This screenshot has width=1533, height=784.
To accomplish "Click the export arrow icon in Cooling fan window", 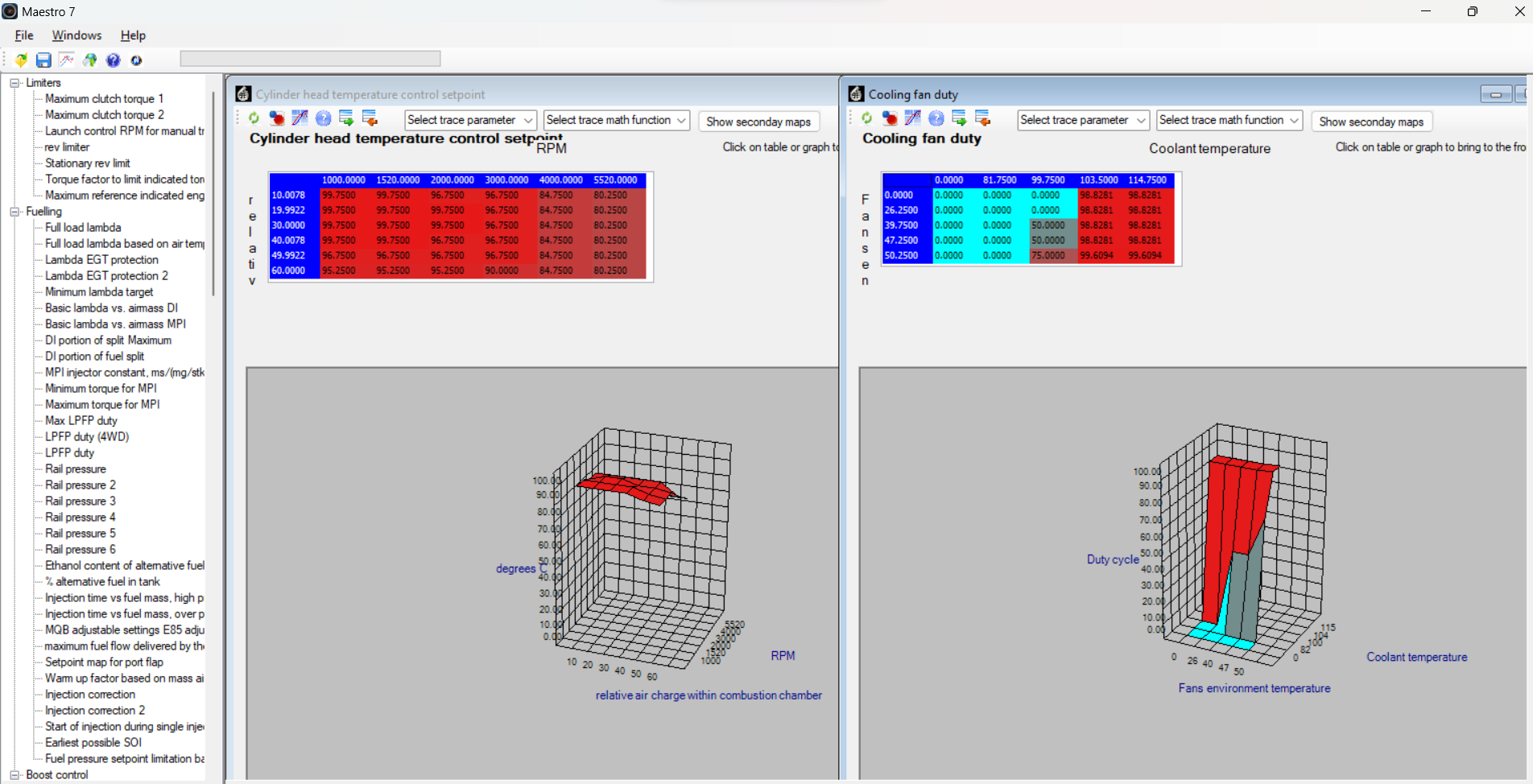I will point(959,118).
